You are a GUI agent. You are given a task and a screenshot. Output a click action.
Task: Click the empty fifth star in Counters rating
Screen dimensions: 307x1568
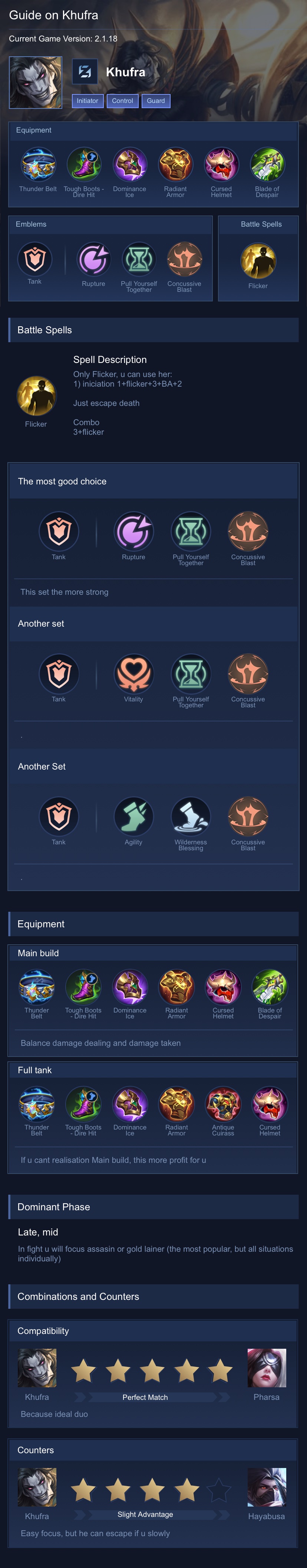click(x=219, y=1491)
